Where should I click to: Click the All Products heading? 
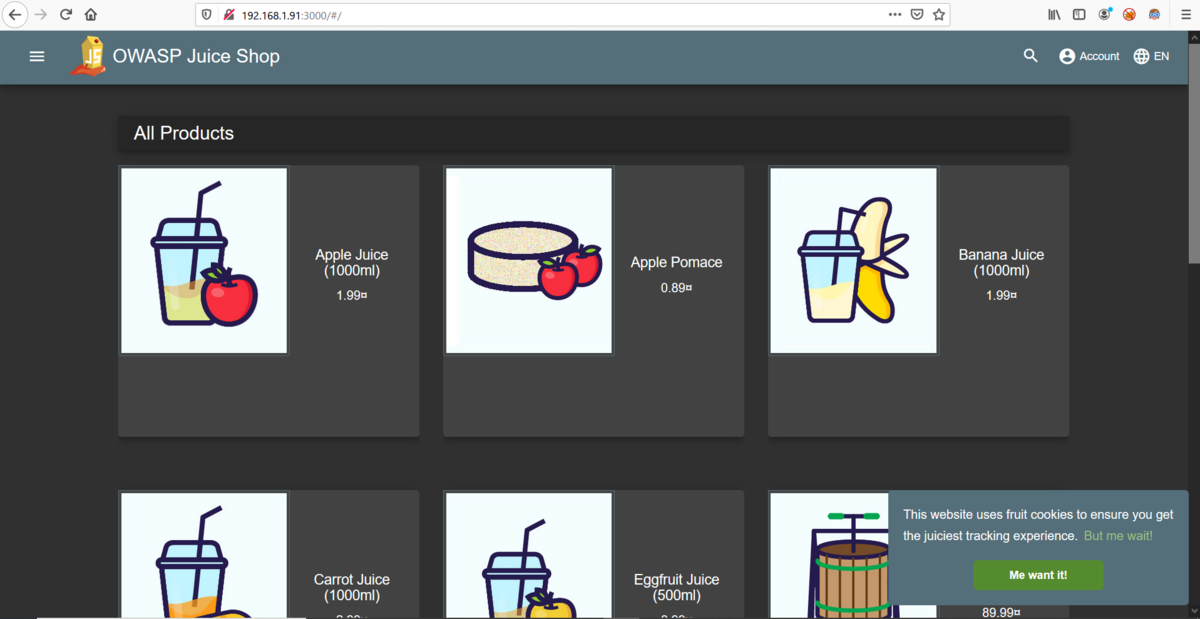pos(184,133)
